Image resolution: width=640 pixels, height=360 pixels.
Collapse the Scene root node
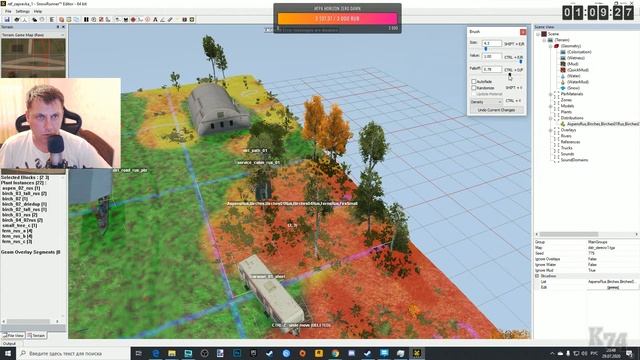tap(538, 34)
